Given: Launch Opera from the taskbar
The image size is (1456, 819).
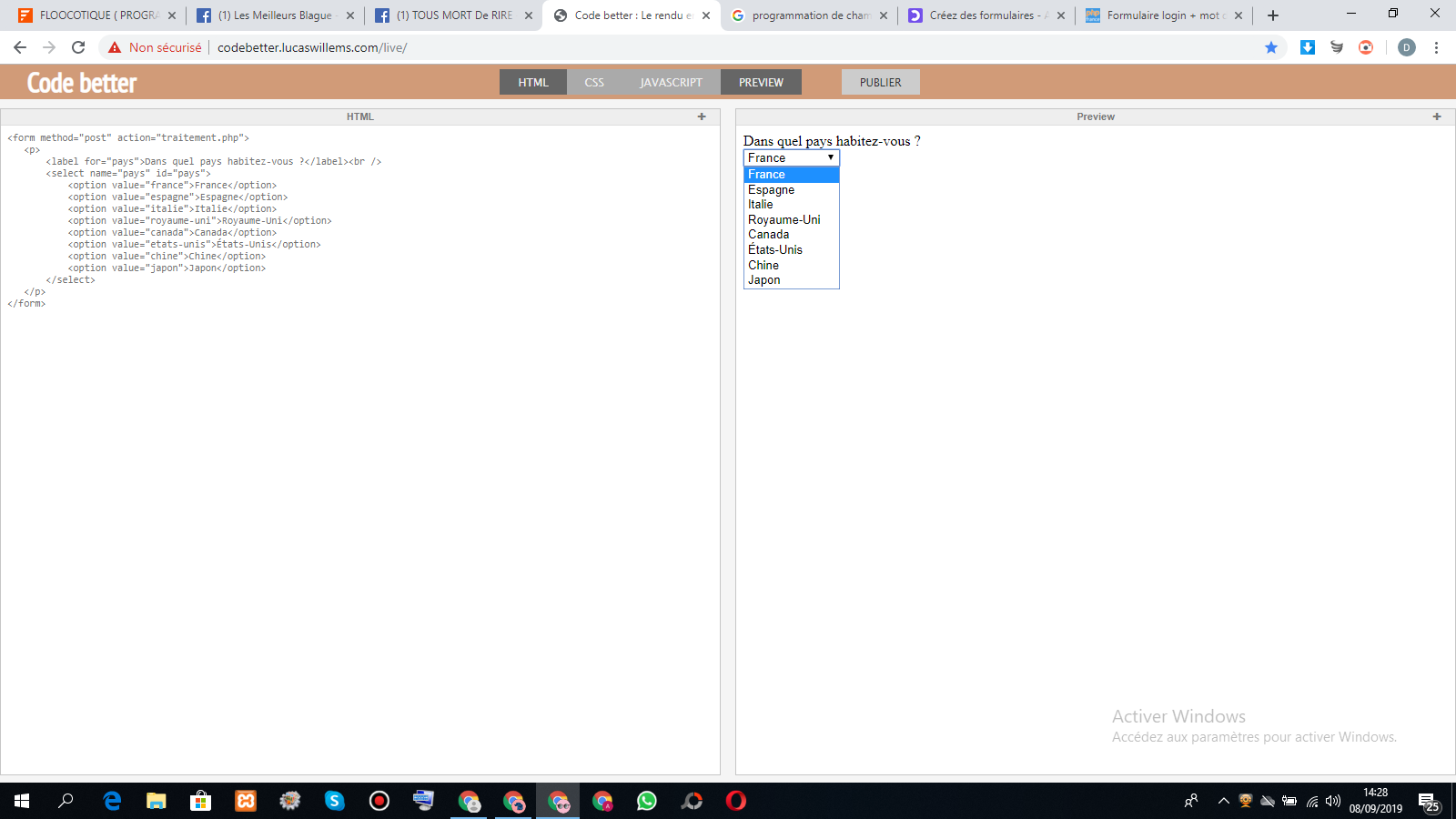Looking at the screenshot, I should pos(735,801).
